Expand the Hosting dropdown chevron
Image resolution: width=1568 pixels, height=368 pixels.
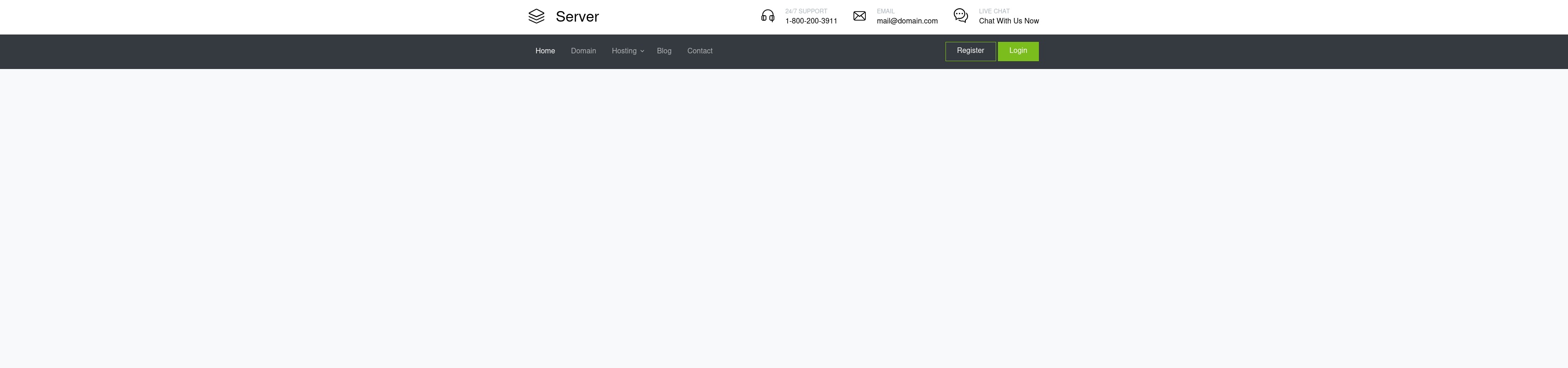642,51
